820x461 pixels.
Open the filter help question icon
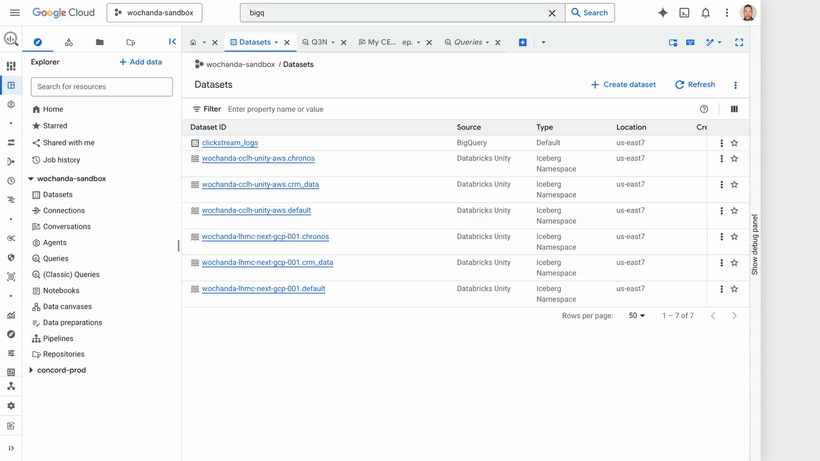pos(704,109)
